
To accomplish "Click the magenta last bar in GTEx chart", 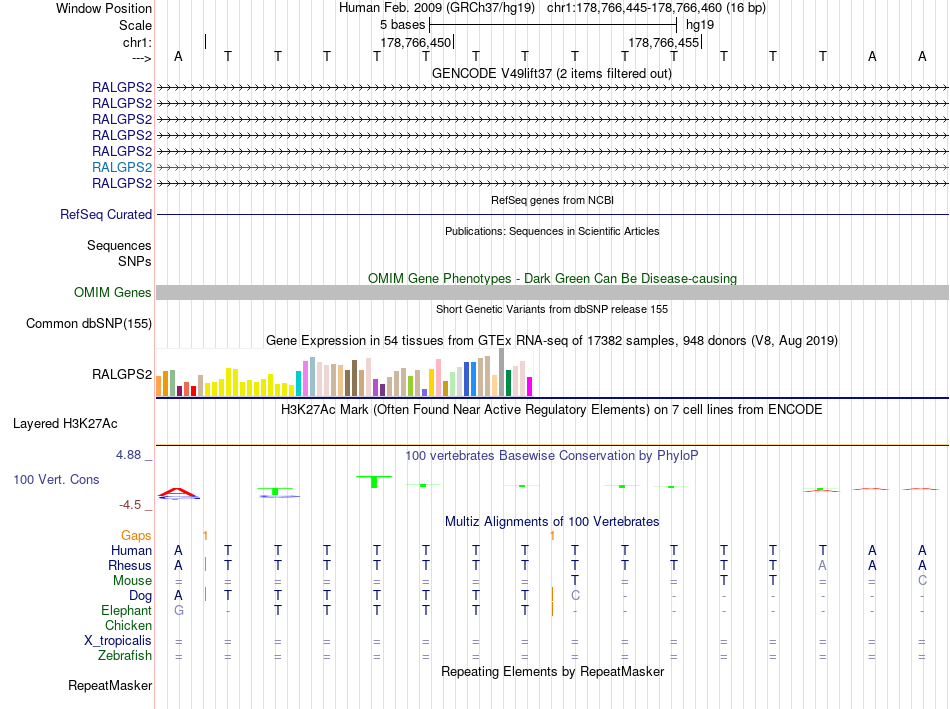I will [529, 387].
